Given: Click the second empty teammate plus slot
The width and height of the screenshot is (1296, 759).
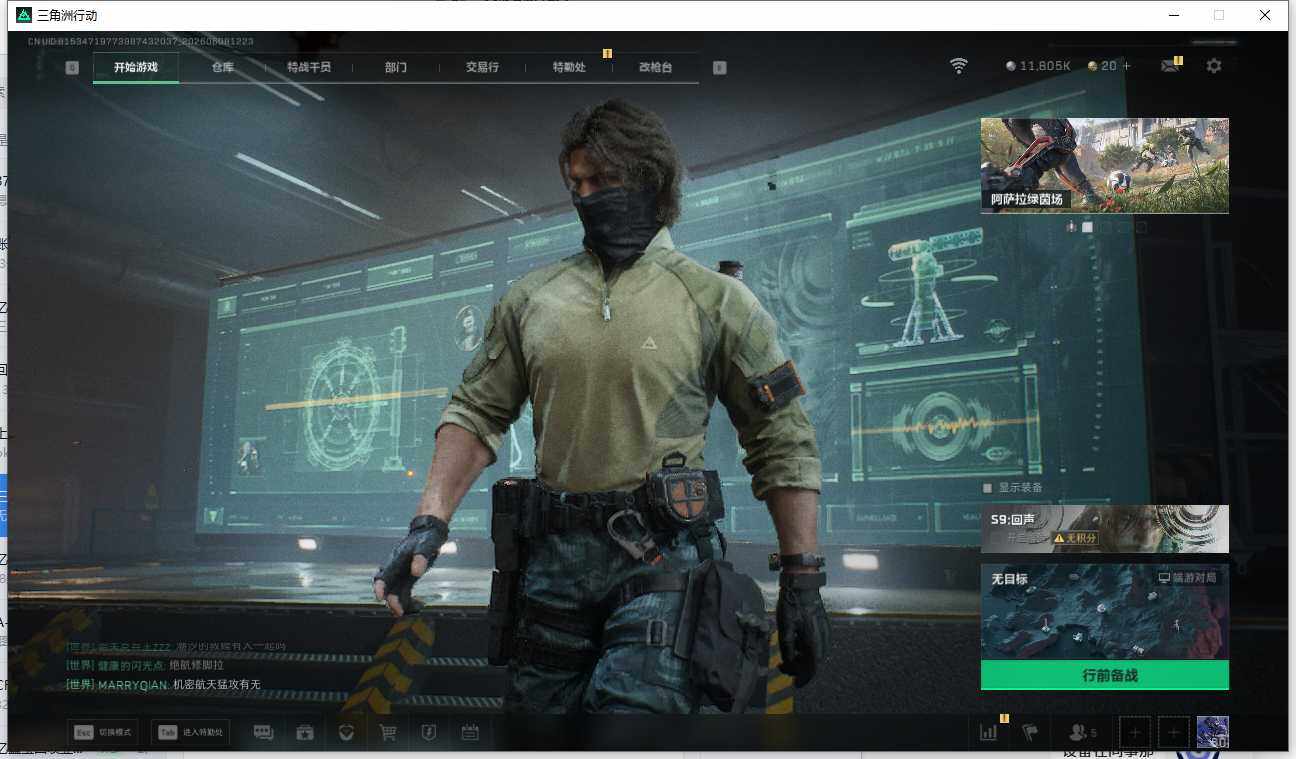Looking at the screenshot, I should pos(1174,732).
